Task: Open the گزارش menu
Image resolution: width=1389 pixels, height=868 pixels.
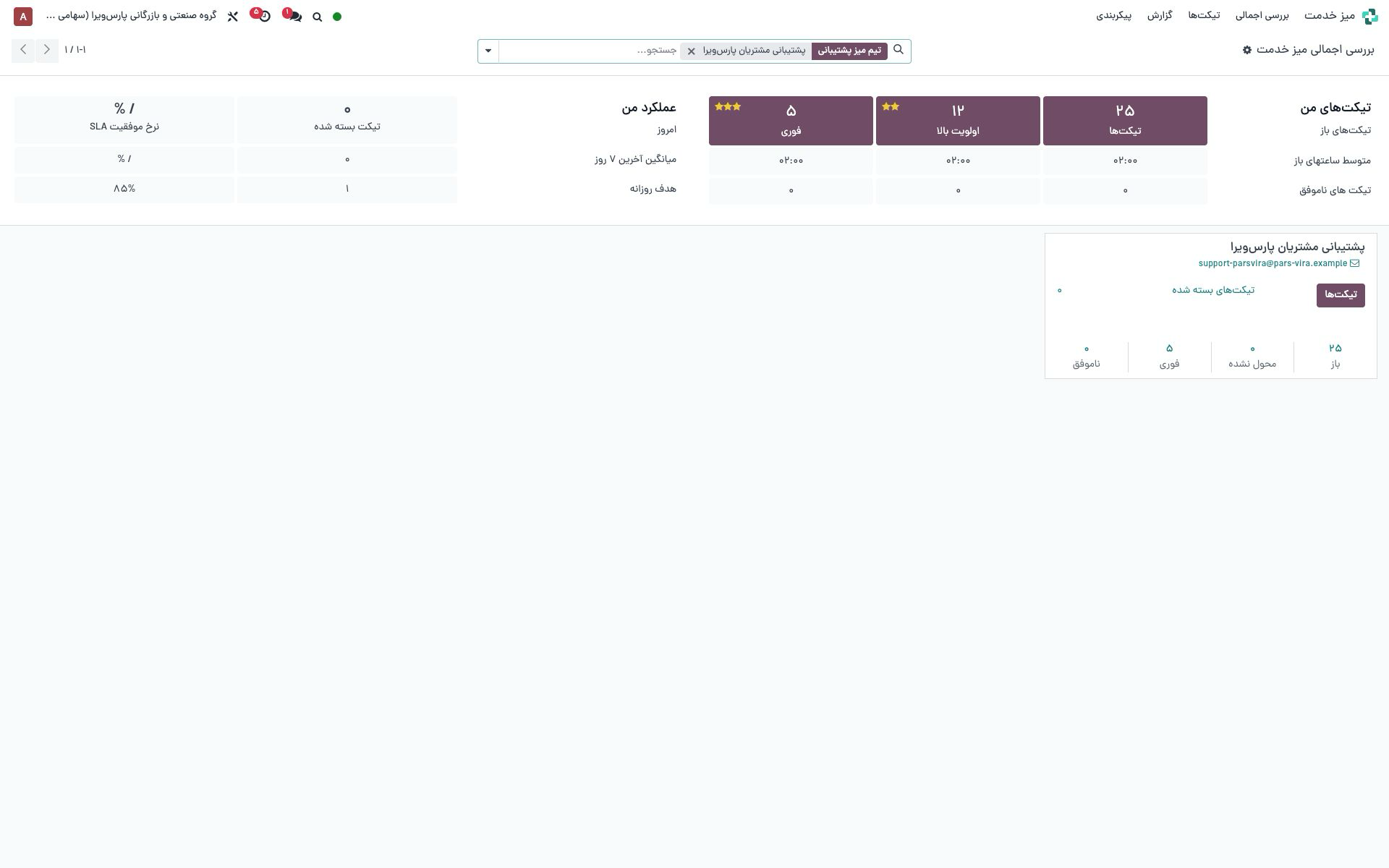Action: click(1160, 15)
